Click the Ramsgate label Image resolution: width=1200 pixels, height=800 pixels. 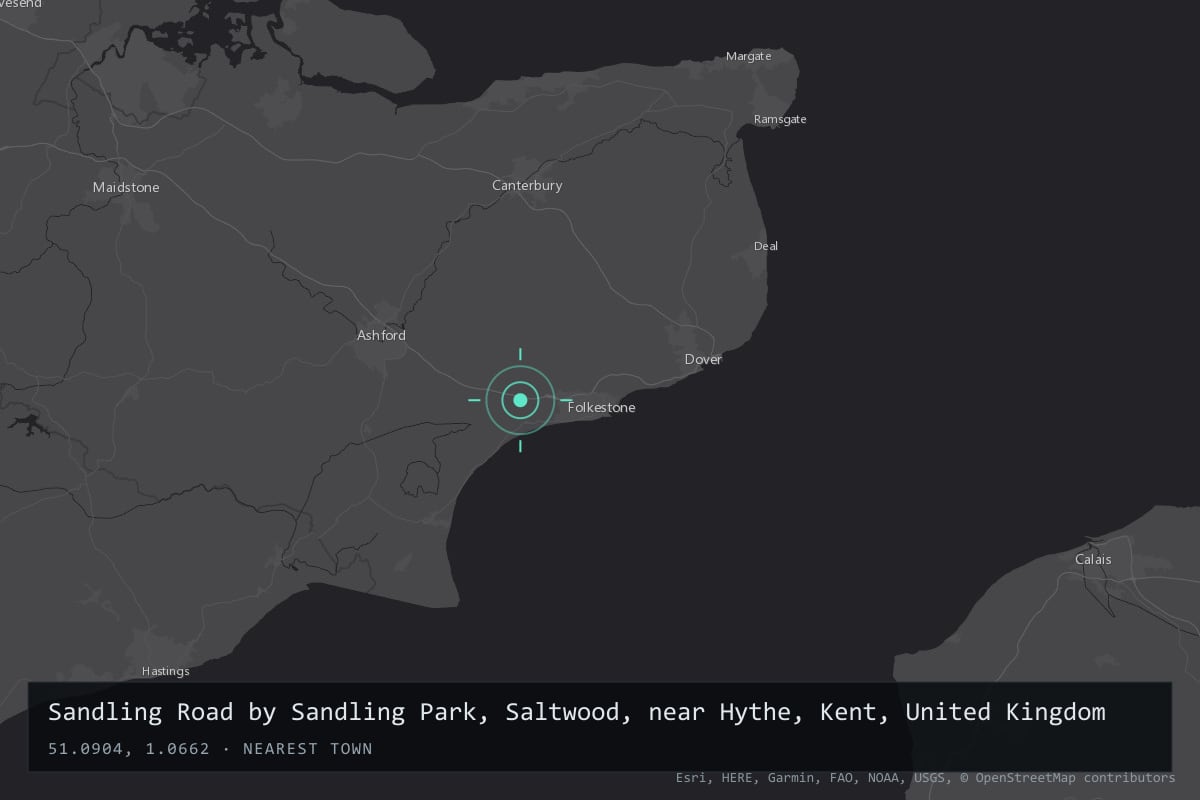point(780,119)
